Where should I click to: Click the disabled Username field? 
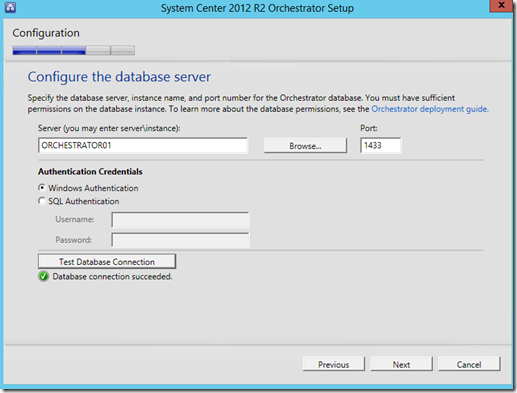click(180, 220)
